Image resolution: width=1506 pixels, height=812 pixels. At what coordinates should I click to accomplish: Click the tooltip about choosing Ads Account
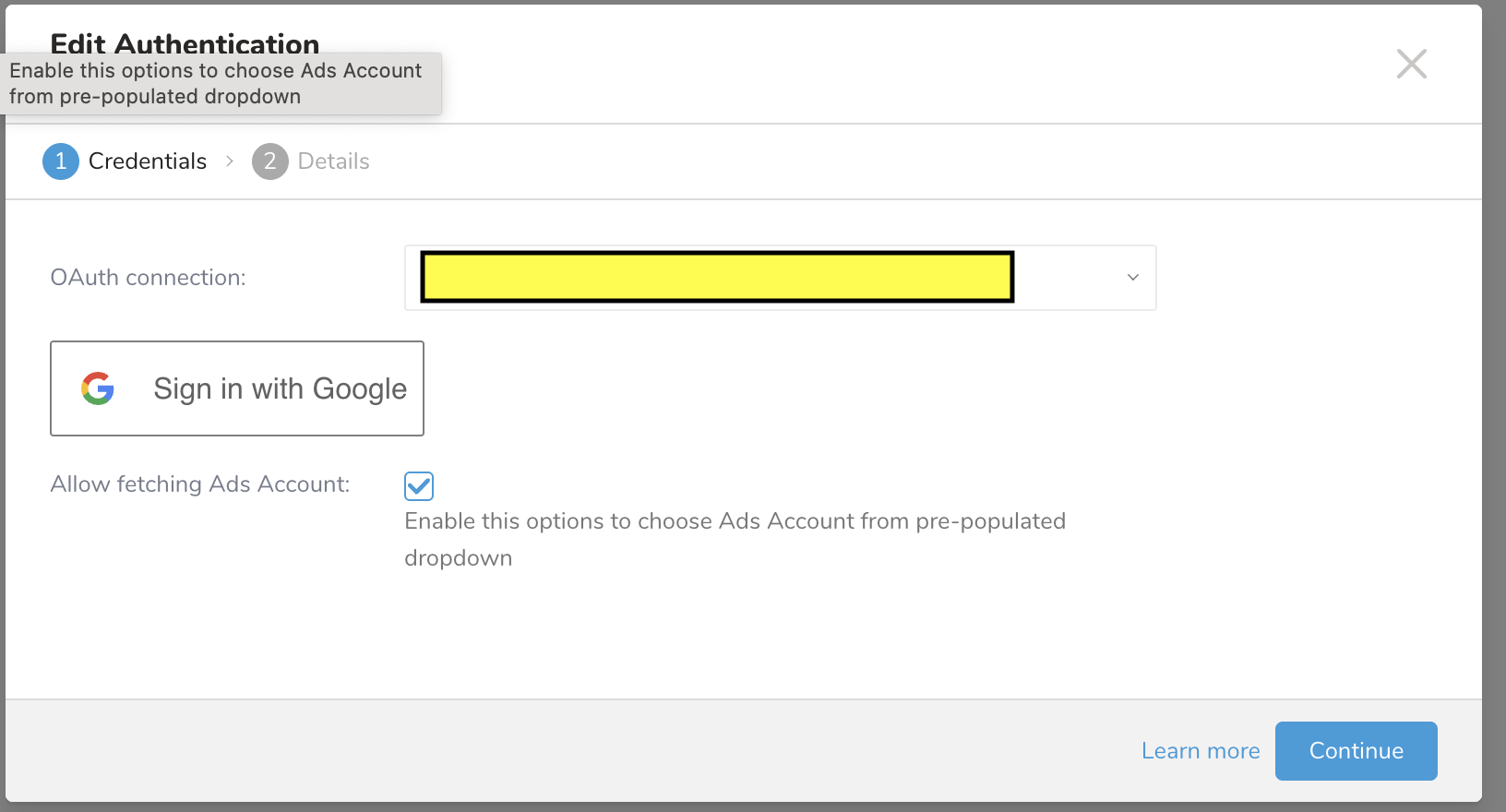point(220,84)
